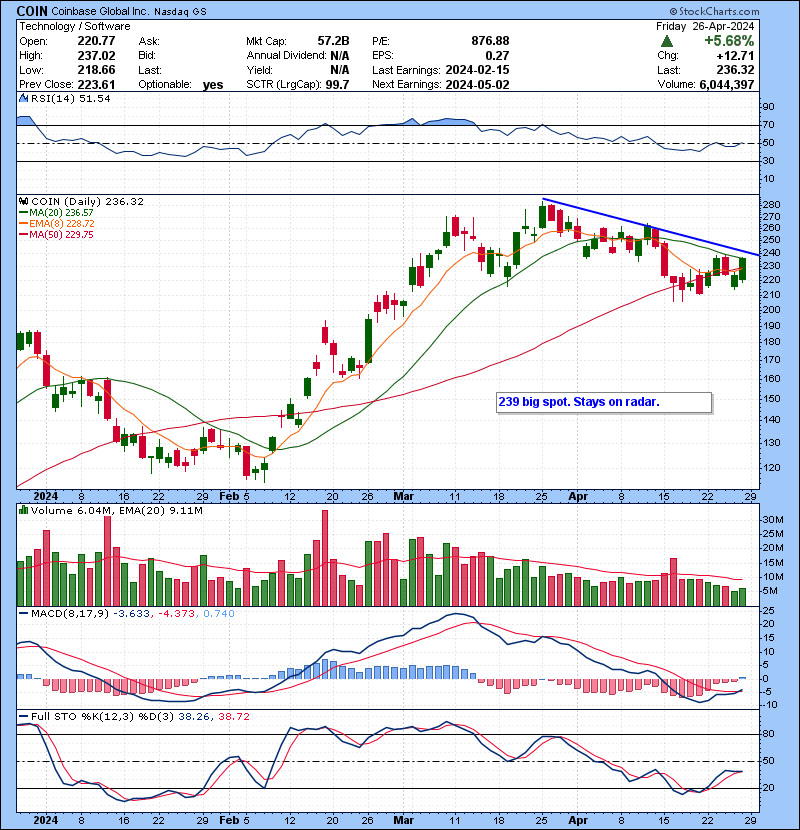
Task: Click the MACD value -3.633
Action: [x=130, y=614]
